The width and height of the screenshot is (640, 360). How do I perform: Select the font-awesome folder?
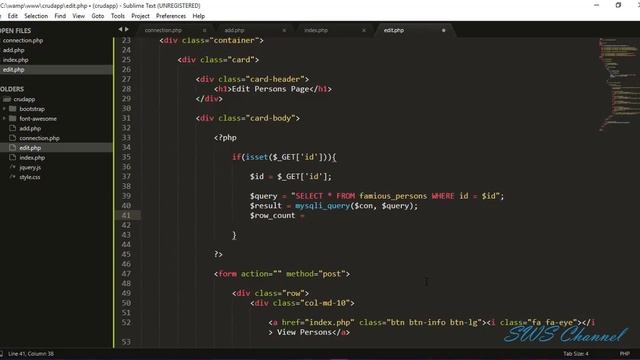[x=38, y=119]
